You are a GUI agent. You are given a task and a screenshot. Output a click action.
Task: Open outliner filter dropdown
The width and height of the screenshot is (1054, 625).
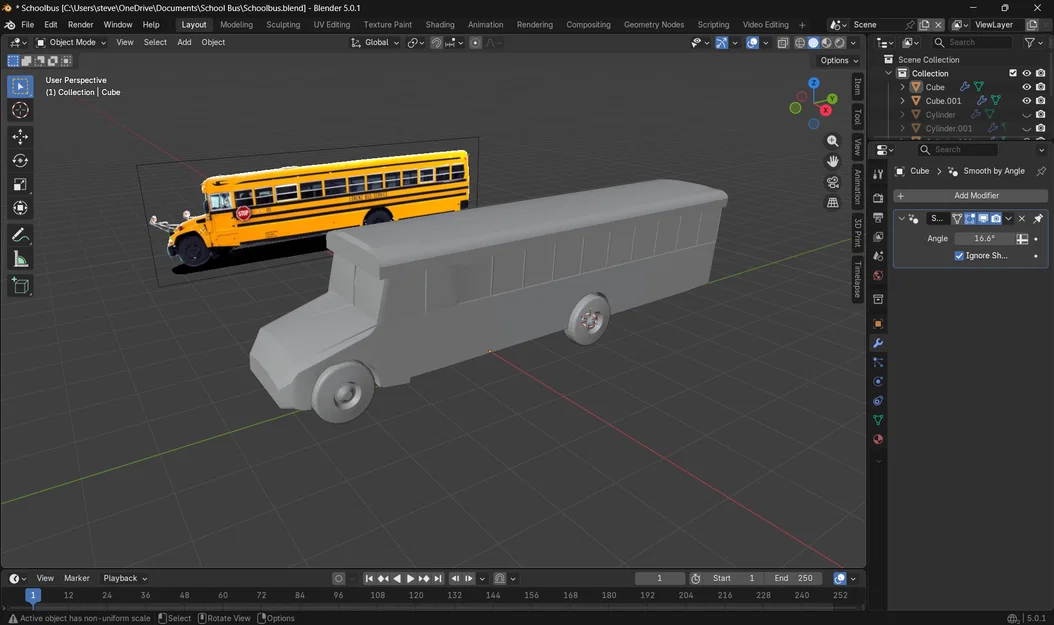1034,42
